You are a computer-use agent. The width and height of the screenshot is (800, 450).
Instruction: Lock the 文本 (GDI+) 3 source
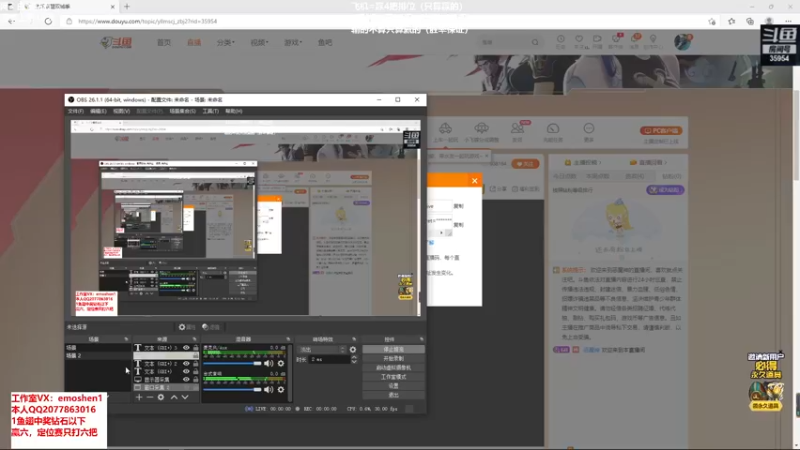[x=195, y=347]
